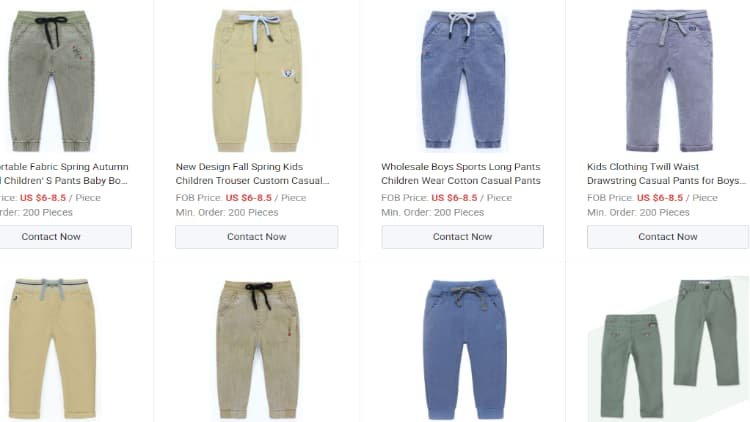Click Contact Now for Kids Clothing Twill Waist pants
This screenshot has height=422, width=750.
point(668,237)
